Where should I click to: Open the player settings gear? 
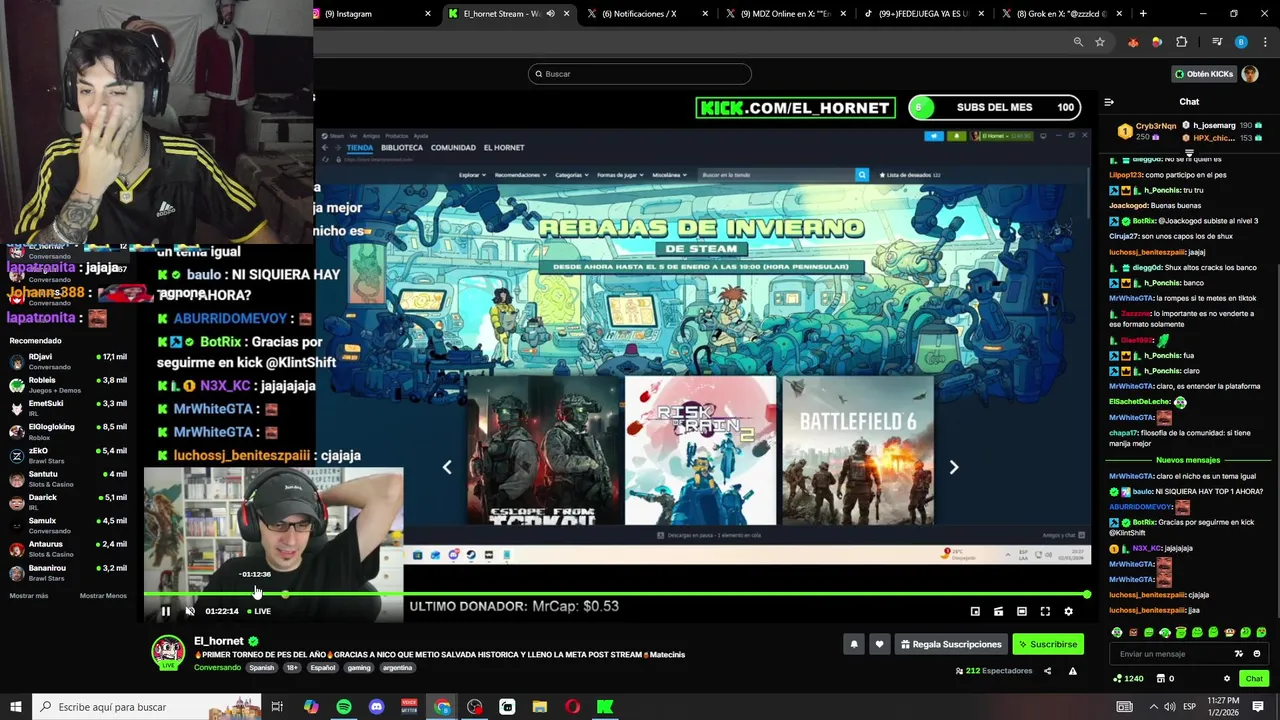[x=1068, y=611]
